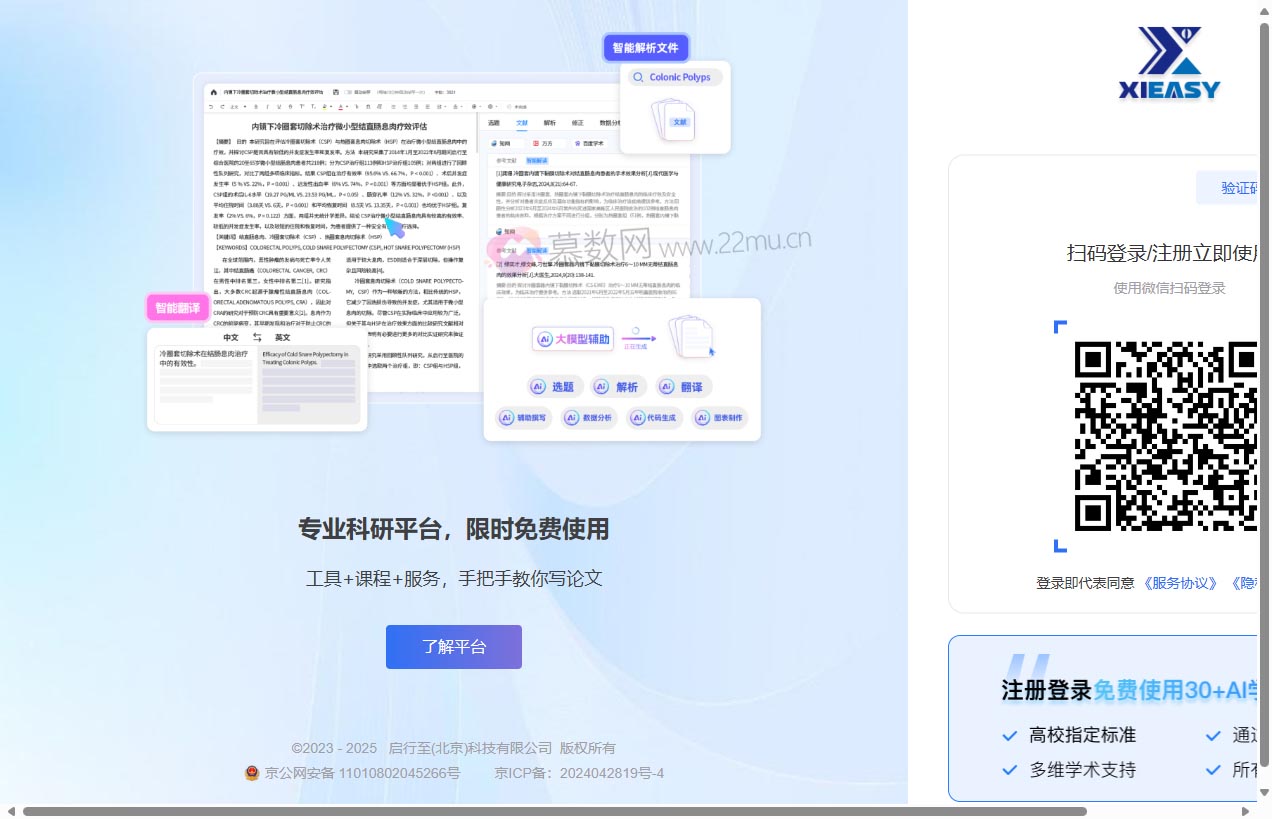Open the 京ICP备 2024042819号-4 link
This screenshot has width=1272, height=819.
(x=579, y=773)
